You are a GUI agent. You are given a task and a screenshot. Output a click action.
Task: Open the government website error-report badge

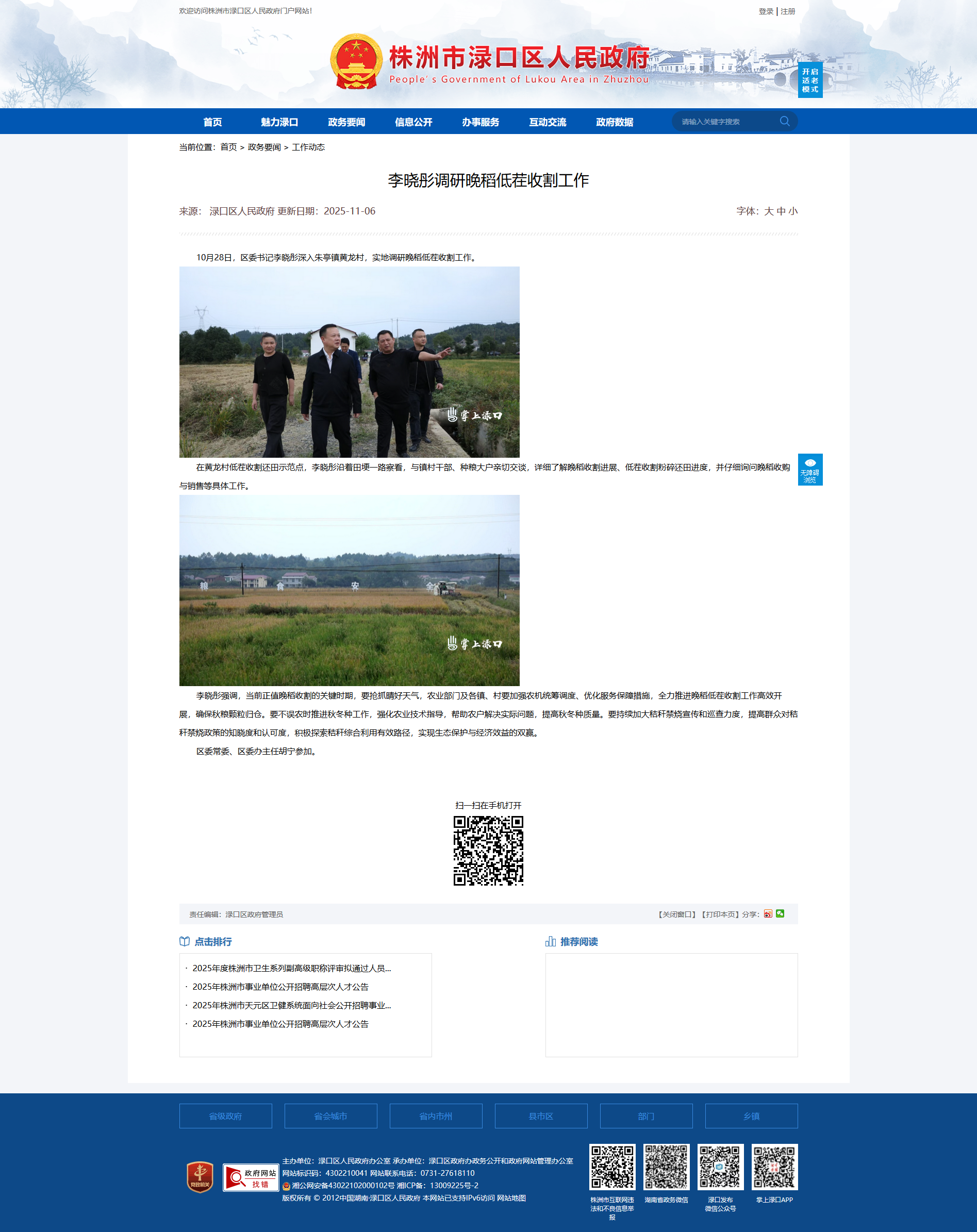pos(251,1177)
